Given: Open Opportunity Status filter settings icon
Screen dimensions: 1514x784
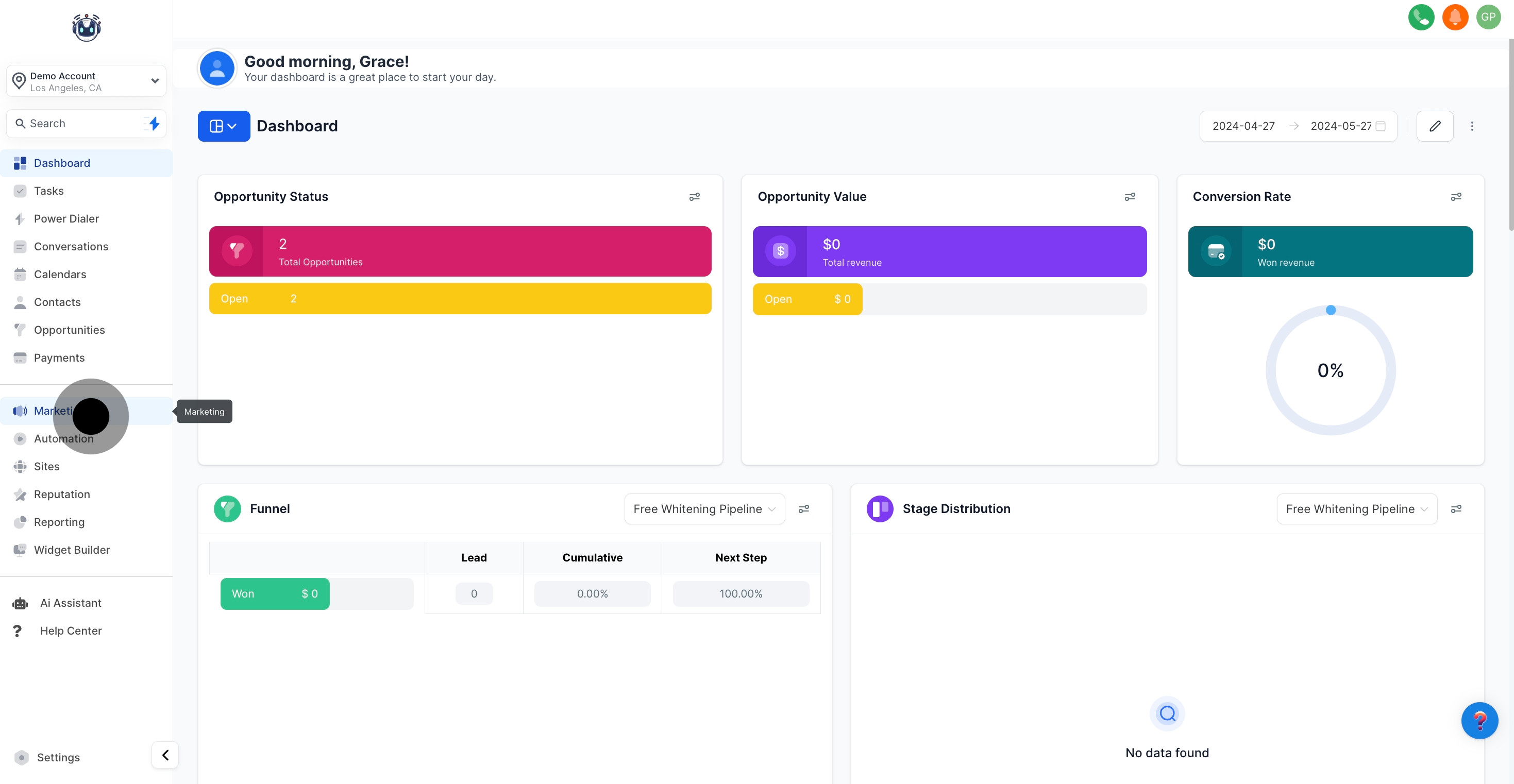Looking at the screenshot, I should pyautogui.click(x=694, y=196).
